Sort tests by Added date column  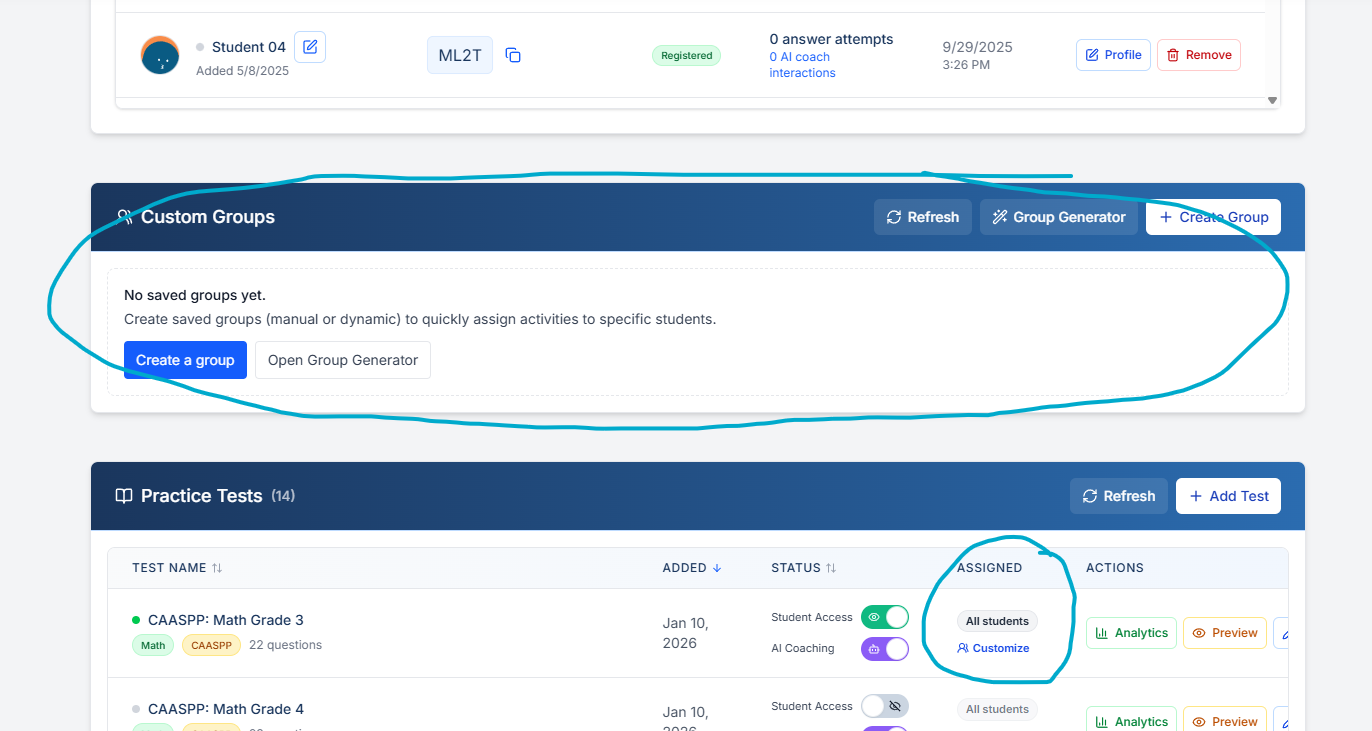pos(691,568)
